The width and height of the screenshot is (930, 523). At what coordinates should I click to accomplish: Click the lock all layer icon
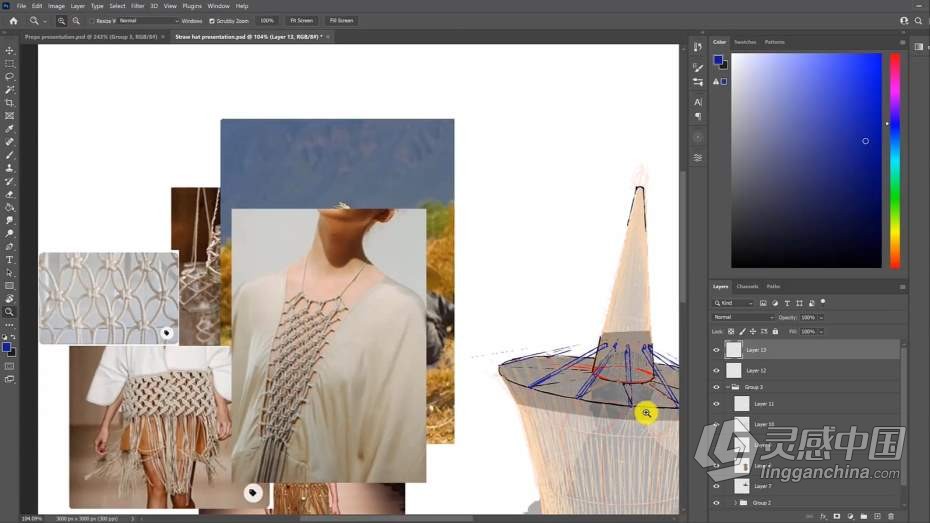774,331
